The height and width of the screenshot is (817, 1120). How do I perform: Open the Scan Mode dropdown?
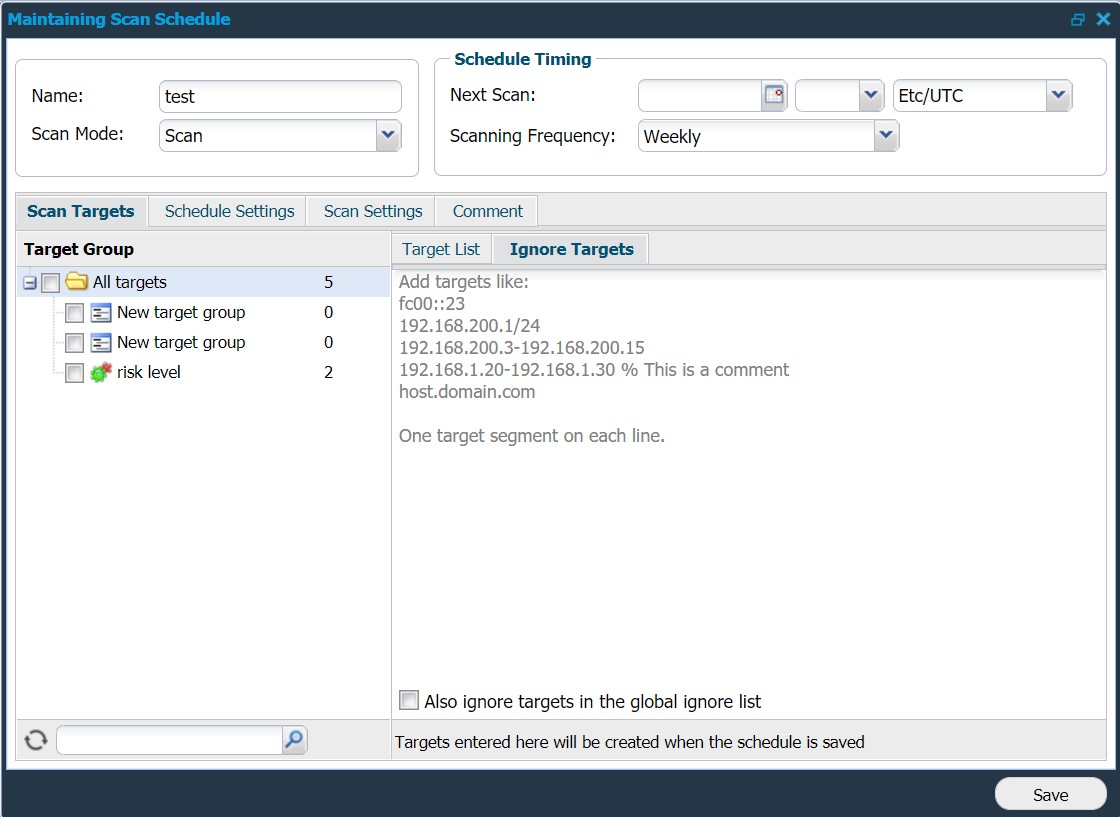pyautogui.click(x=388, y=136)
